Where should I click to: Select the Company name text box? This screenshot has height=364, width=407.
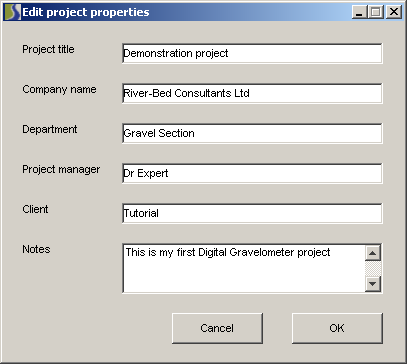click(252, 93)
